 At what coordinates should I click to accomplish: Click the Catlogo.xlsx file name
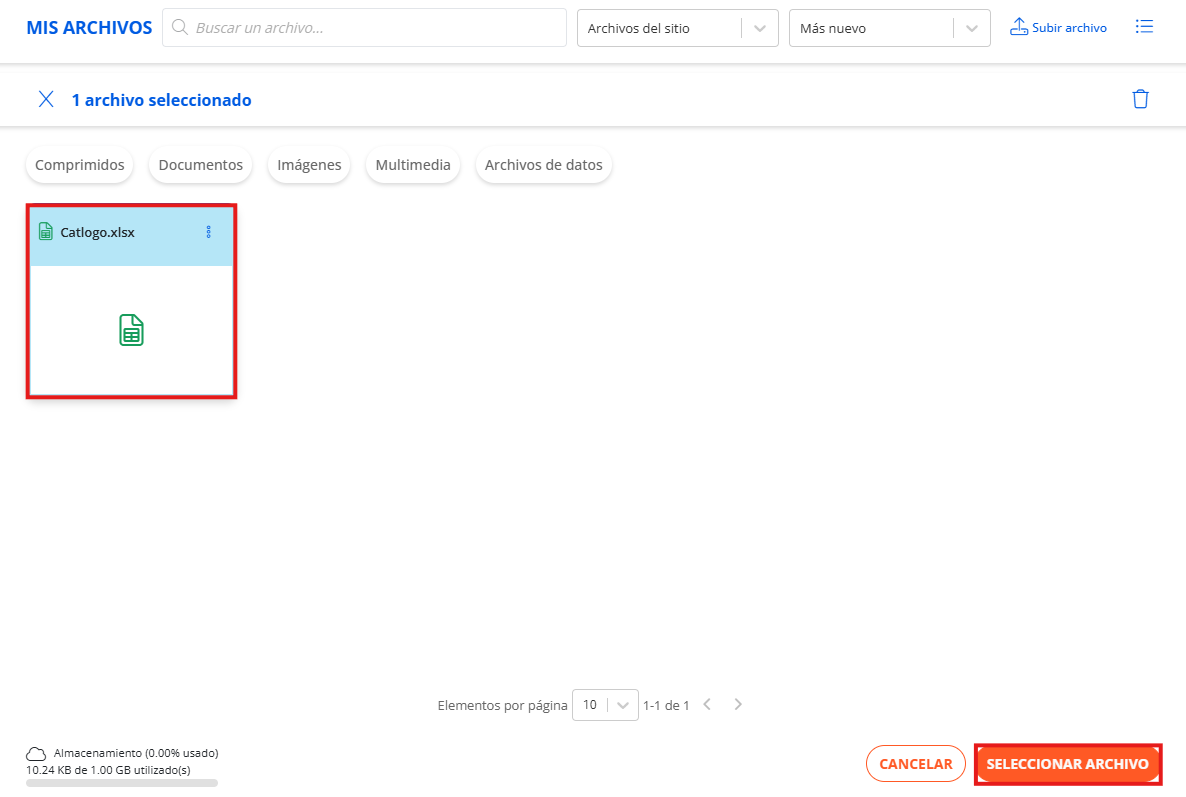click(98, 232)
